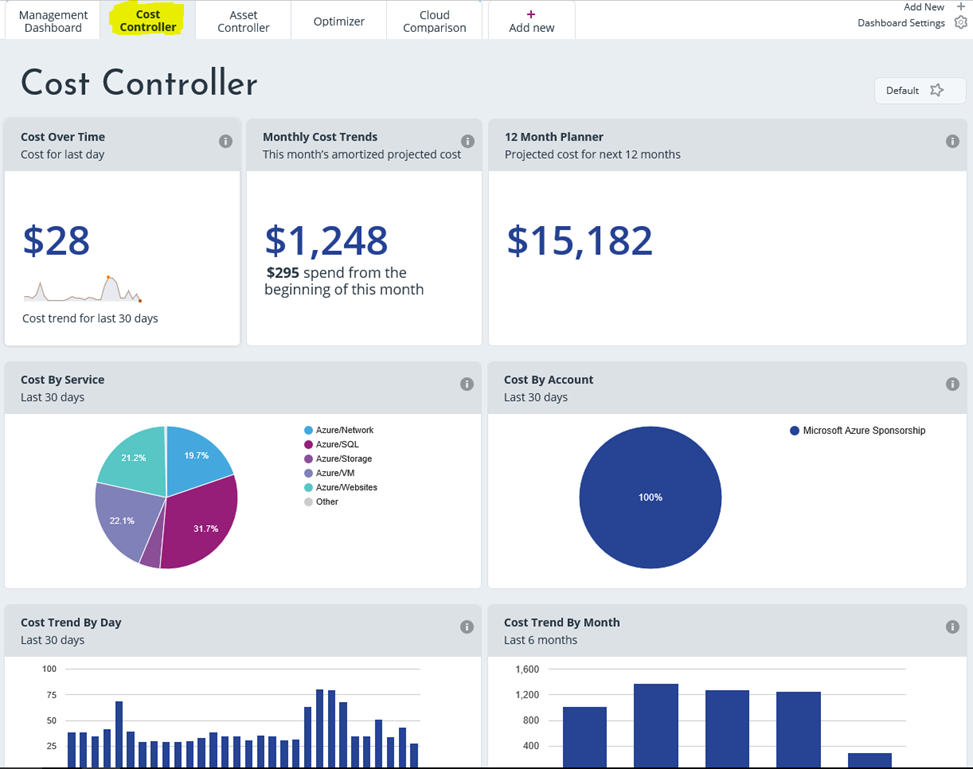Click the 30-day cost trend sparkline
The height and width of the screenshot is (769, 973).
[x=83, y=289]
